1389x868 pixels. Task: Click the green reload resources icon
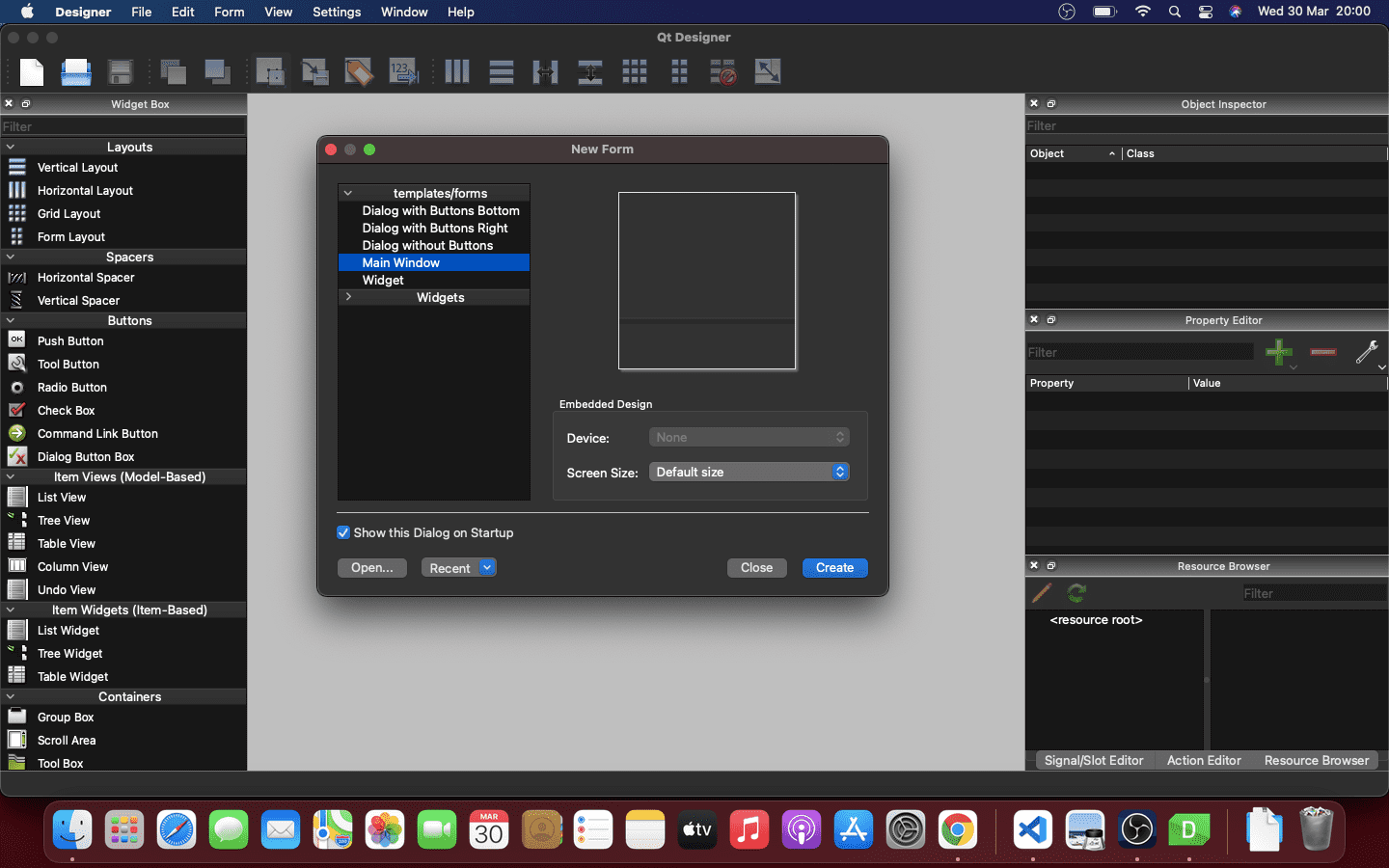(1076, 593)
